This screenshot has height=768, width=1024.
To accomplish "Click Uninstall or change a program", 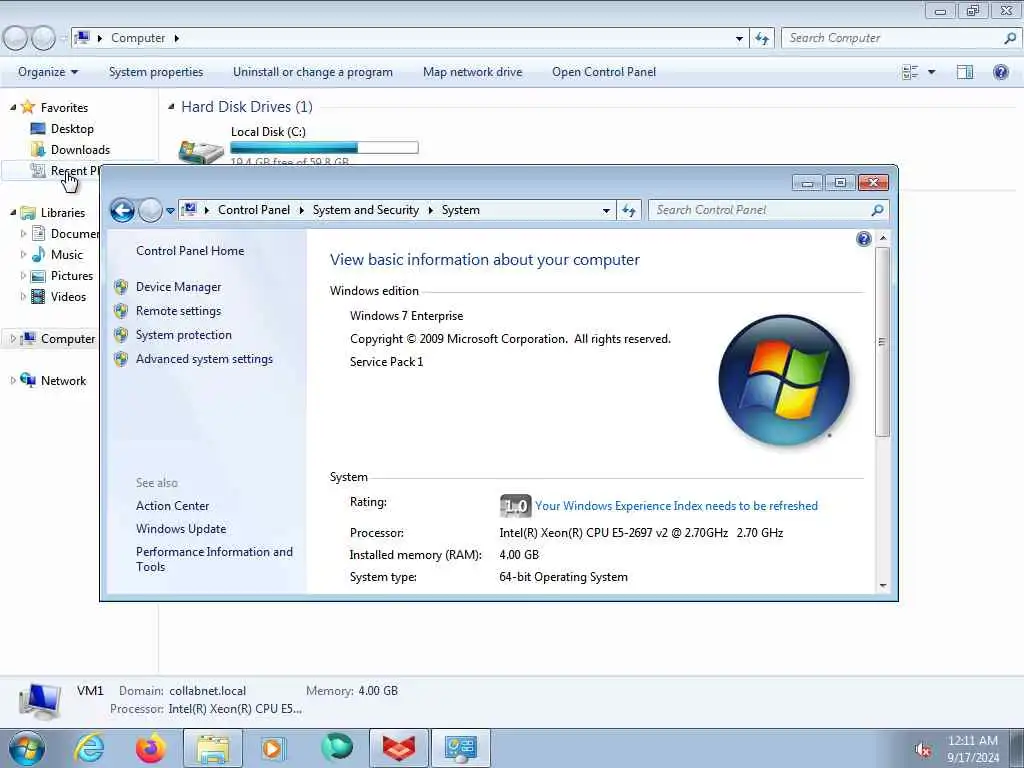I will (x=313, y=72).
